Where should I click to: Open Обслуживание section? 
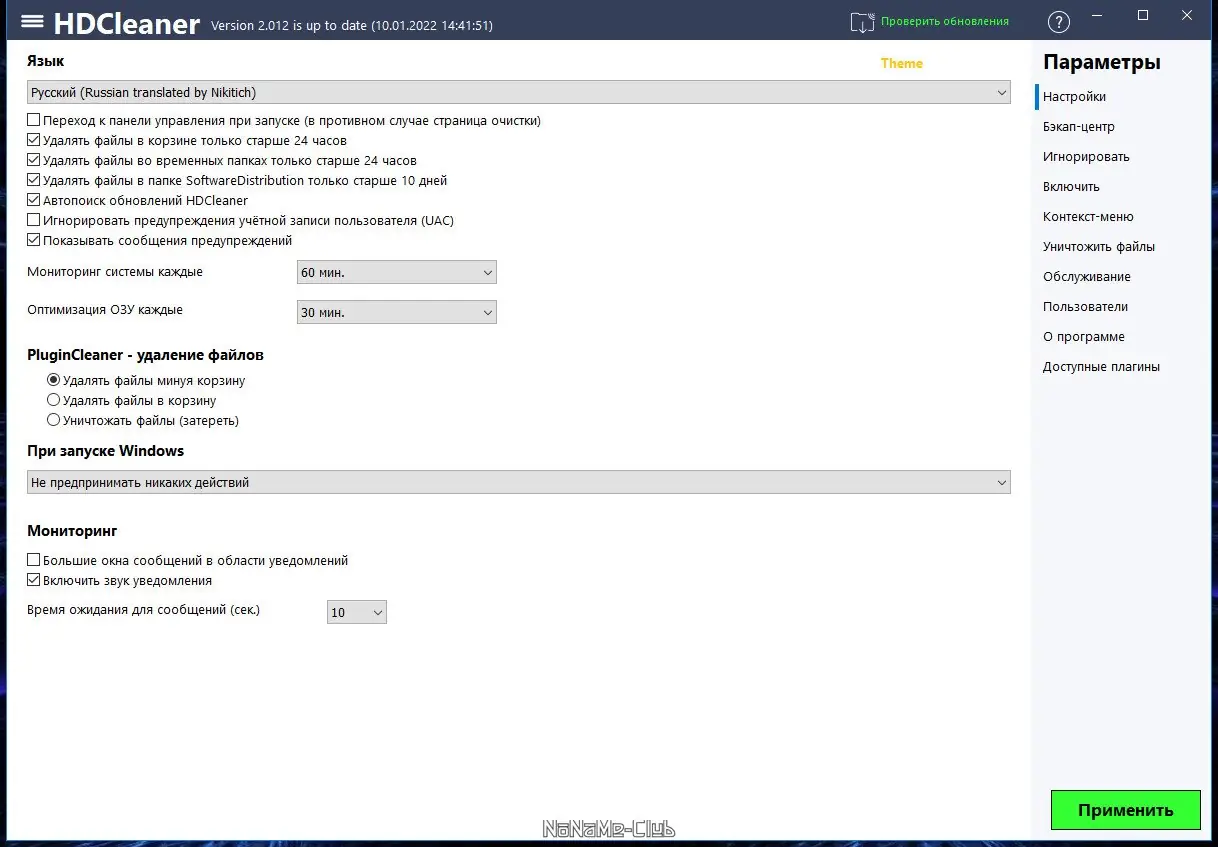(x=1087, y=277)
